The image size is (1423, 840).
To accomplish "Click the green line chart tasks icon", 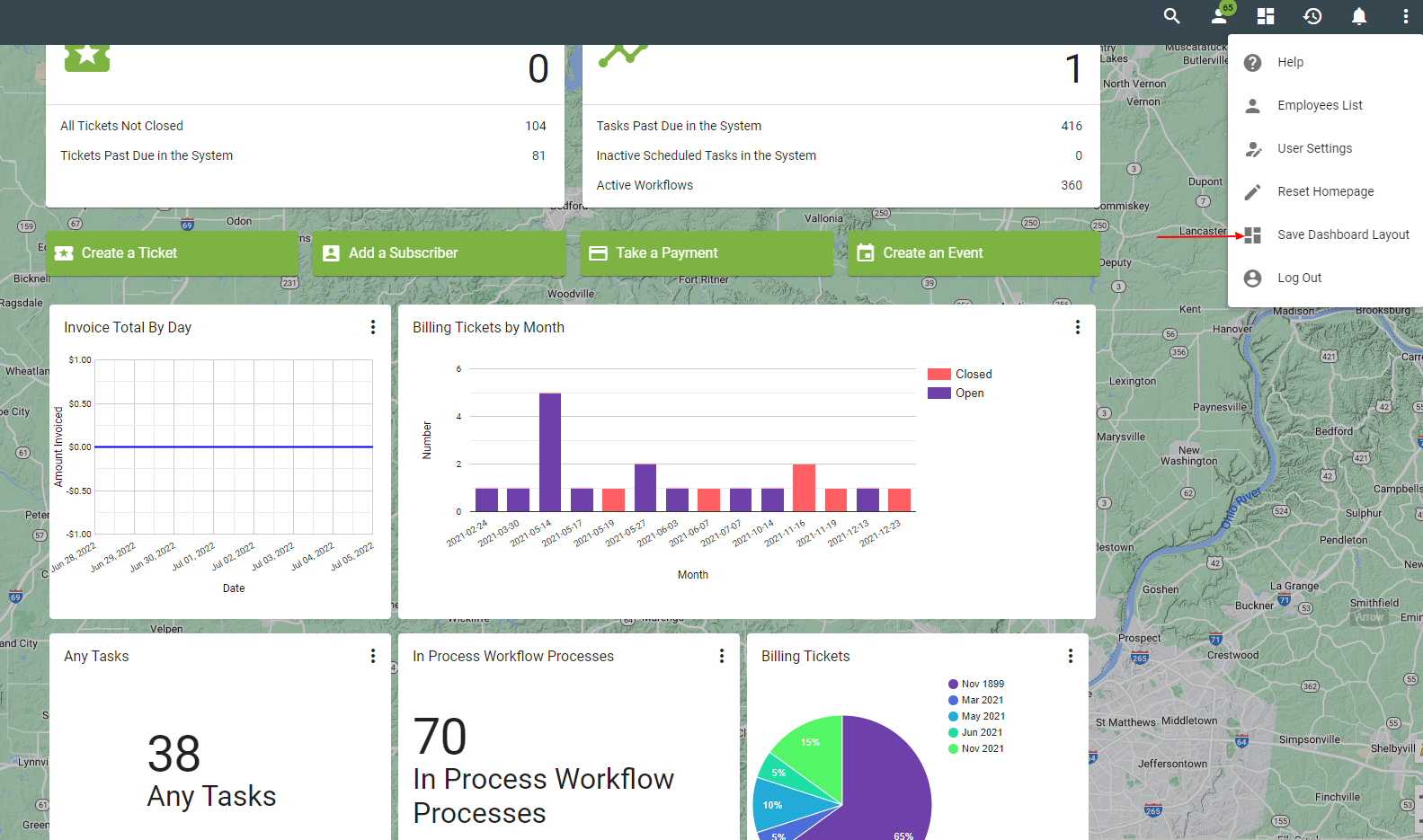I will [x=623, y=54].
